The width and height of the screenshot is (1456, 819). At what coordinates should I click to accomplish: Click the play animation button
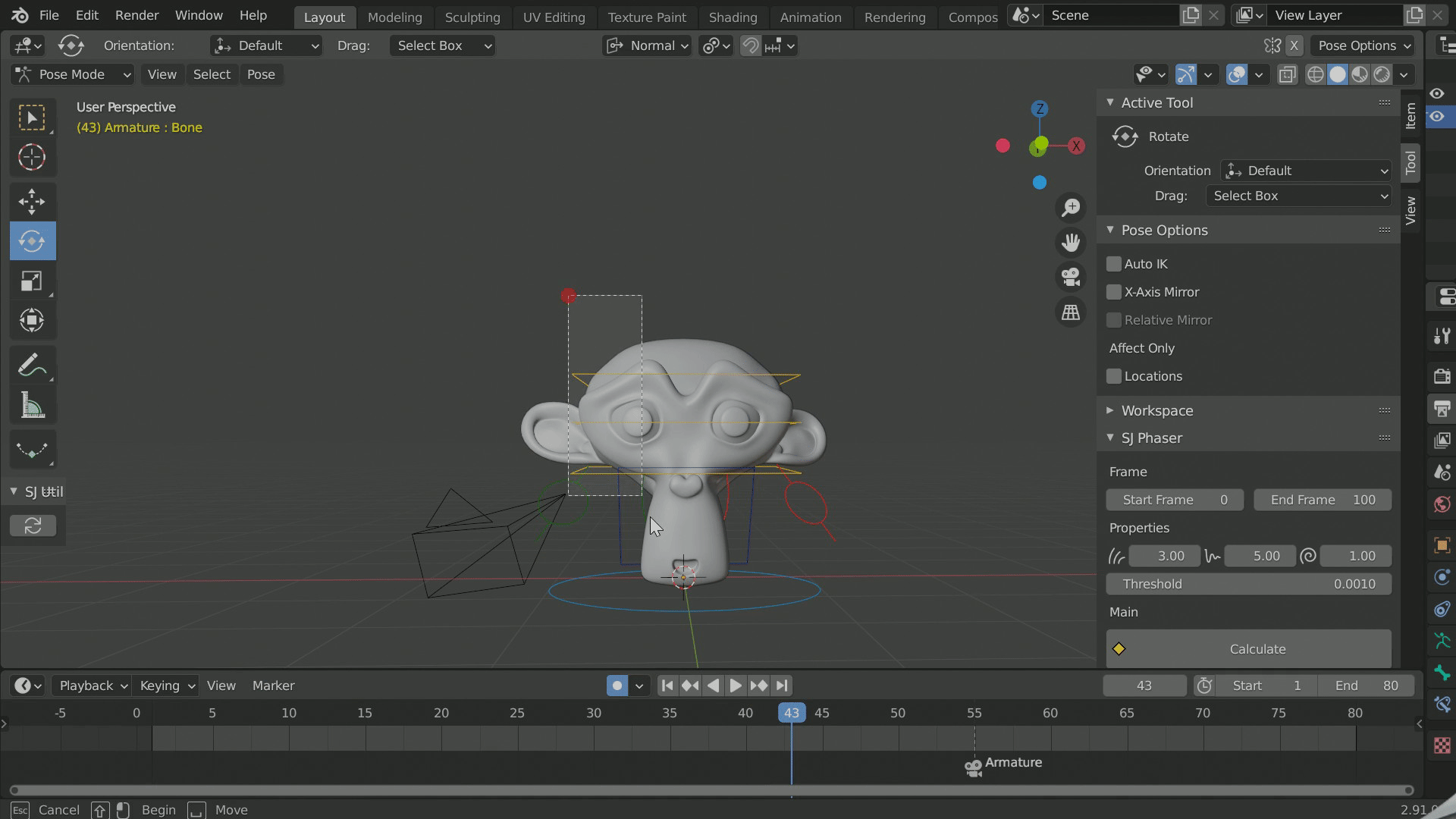point(735,686)
